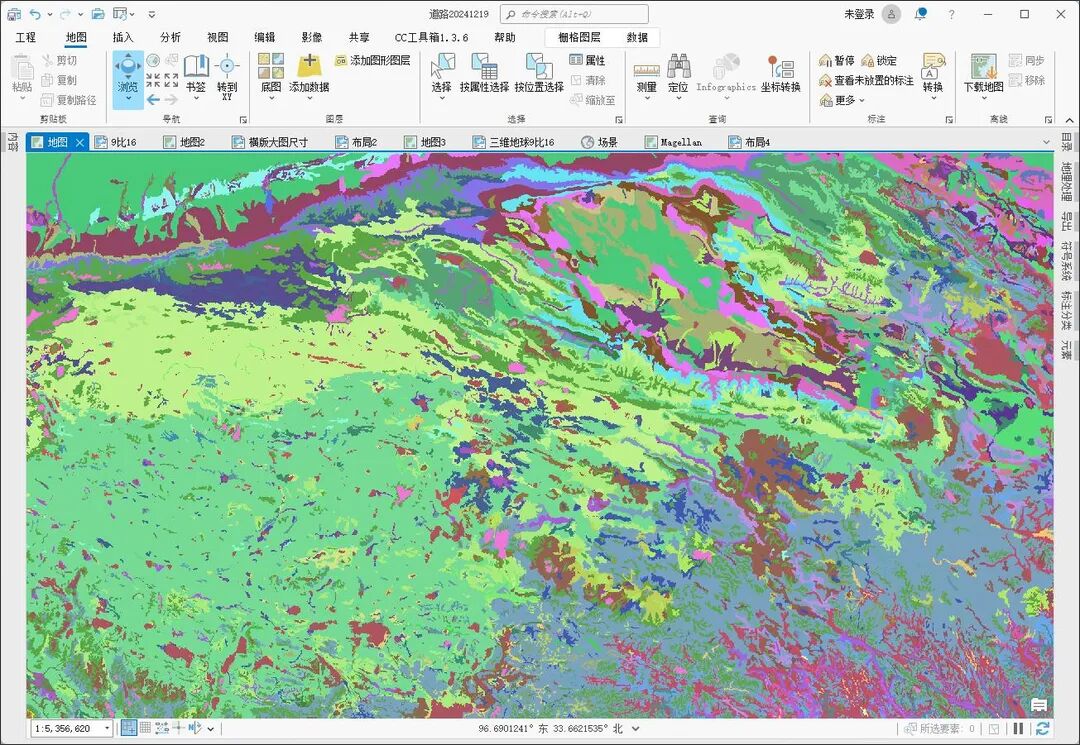The height and width of the screenshot is (745, 1080).
Task: Open the 地理处理 (Geoprocessing) side pane tab
Action: 1066,182
